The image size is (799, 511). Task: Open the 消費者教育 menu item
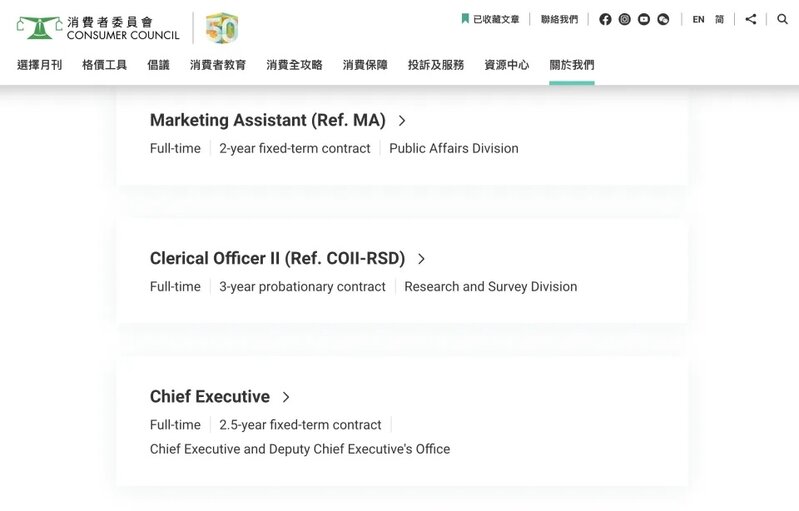(x=217, y=65)
